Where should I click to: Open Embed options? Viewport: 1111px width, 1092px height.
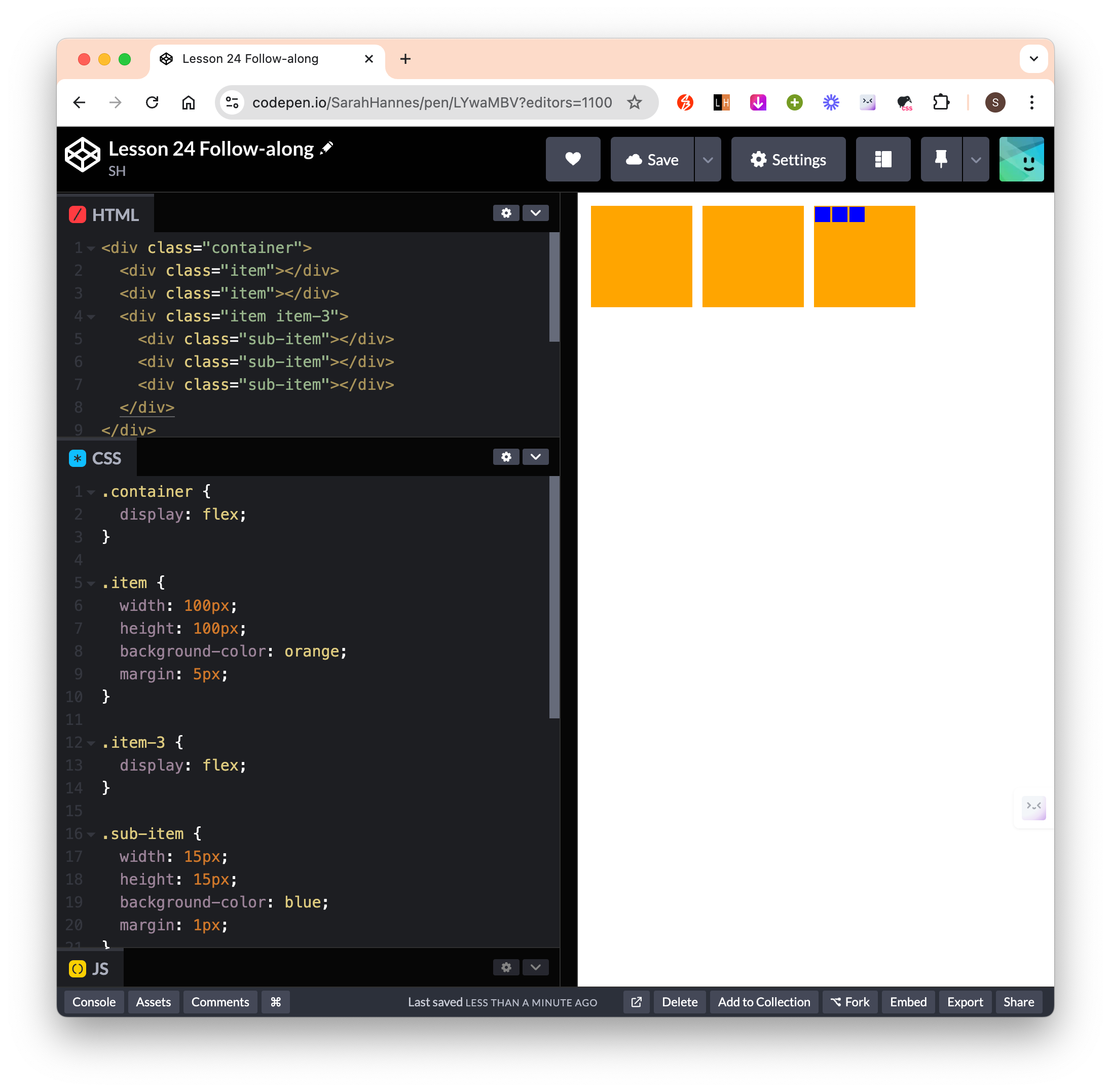[908, 1002]
